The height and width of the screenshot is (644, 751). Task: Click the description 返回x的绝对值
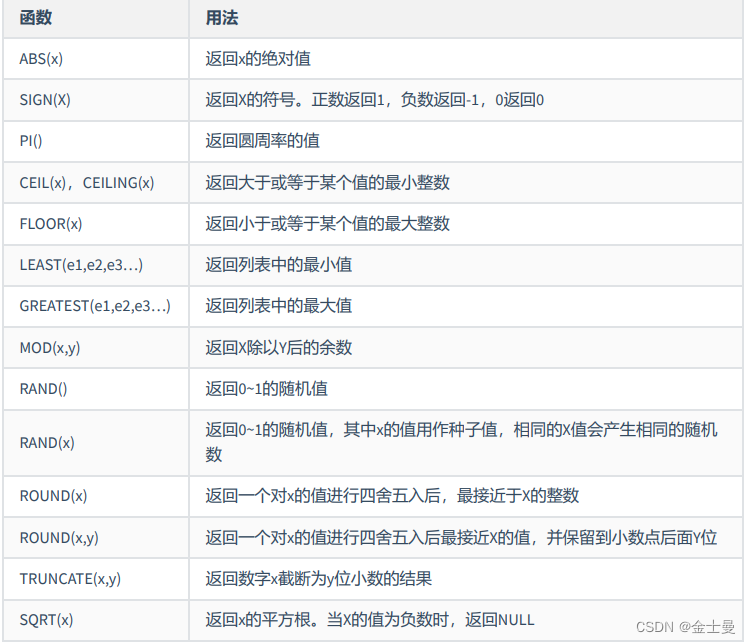(x=258, y=59)
